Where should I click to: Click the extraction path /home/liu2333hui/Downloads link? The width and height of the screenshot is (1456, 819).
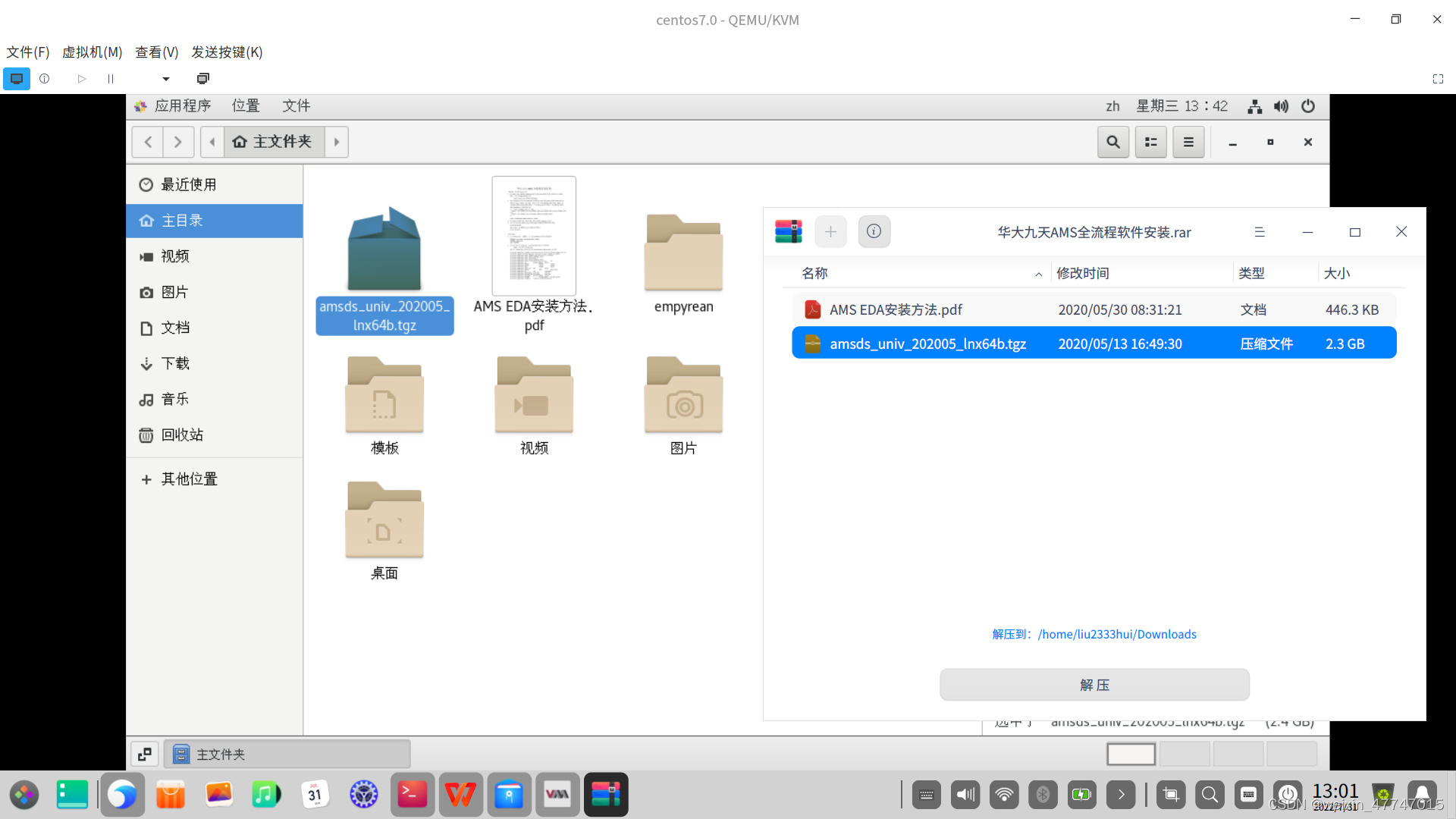click(1116, 634)
